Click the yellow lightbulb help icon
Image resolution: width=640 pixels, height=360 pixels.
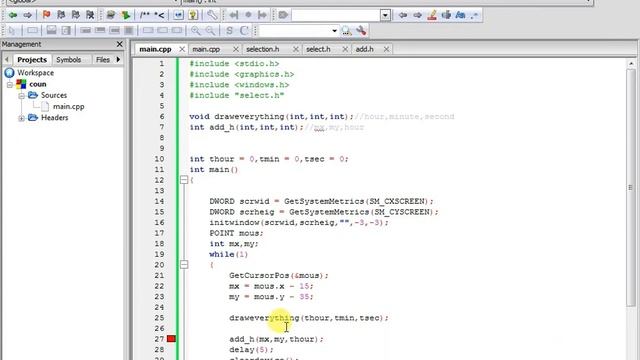193,16
